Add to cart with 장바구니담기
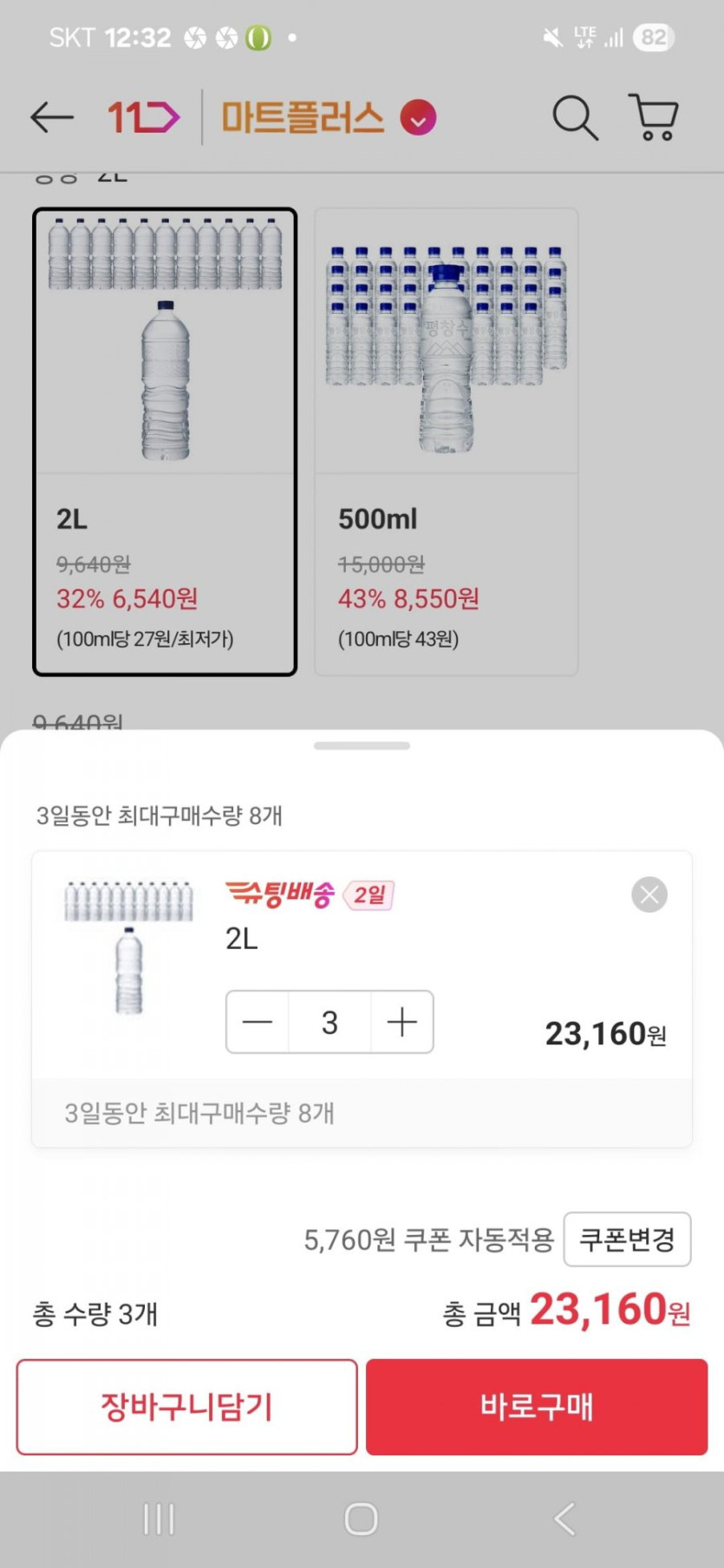This screenshot has width=724, height=1568. [187, 1407]
